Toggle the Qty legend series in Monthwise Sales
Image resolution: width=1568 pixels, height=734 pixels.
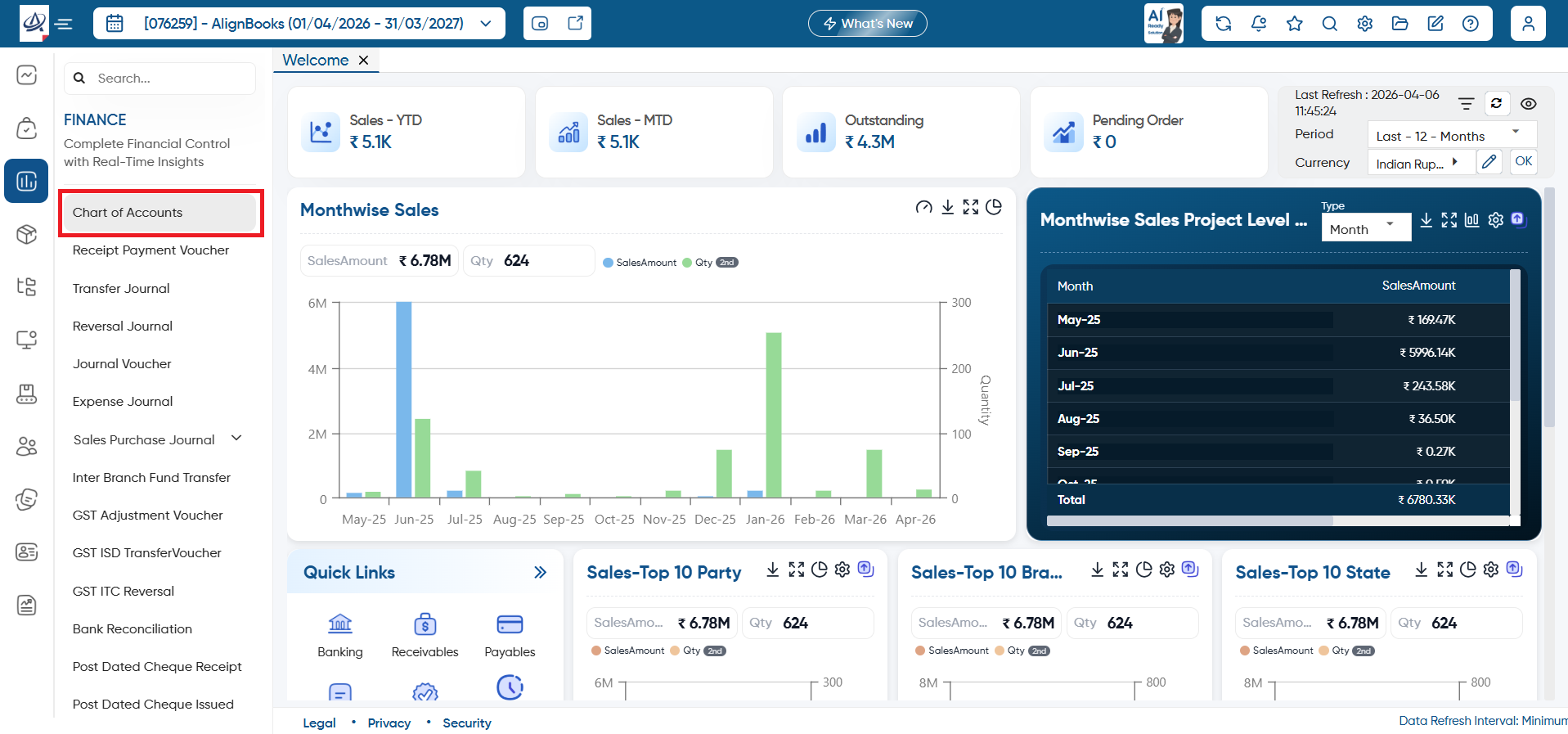710,263
